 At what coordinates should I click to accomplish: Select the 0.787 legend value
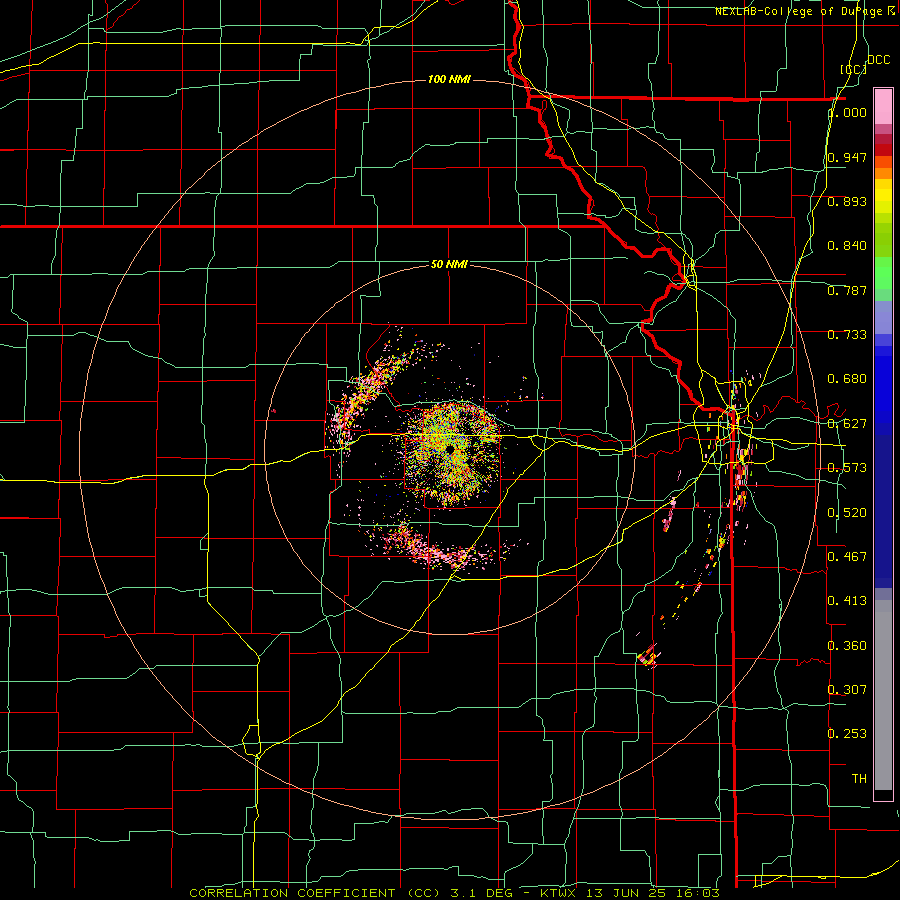pos(847,290)
